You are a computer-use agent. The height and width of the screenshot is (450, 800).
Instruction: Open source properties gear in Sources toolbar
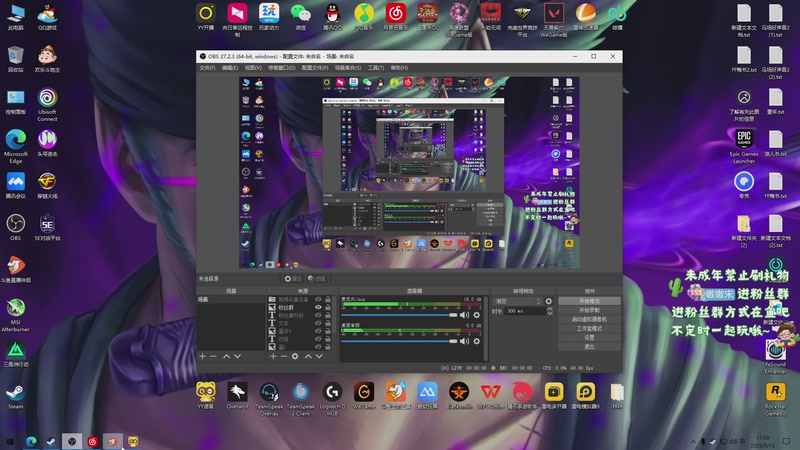tap(295, 356)
